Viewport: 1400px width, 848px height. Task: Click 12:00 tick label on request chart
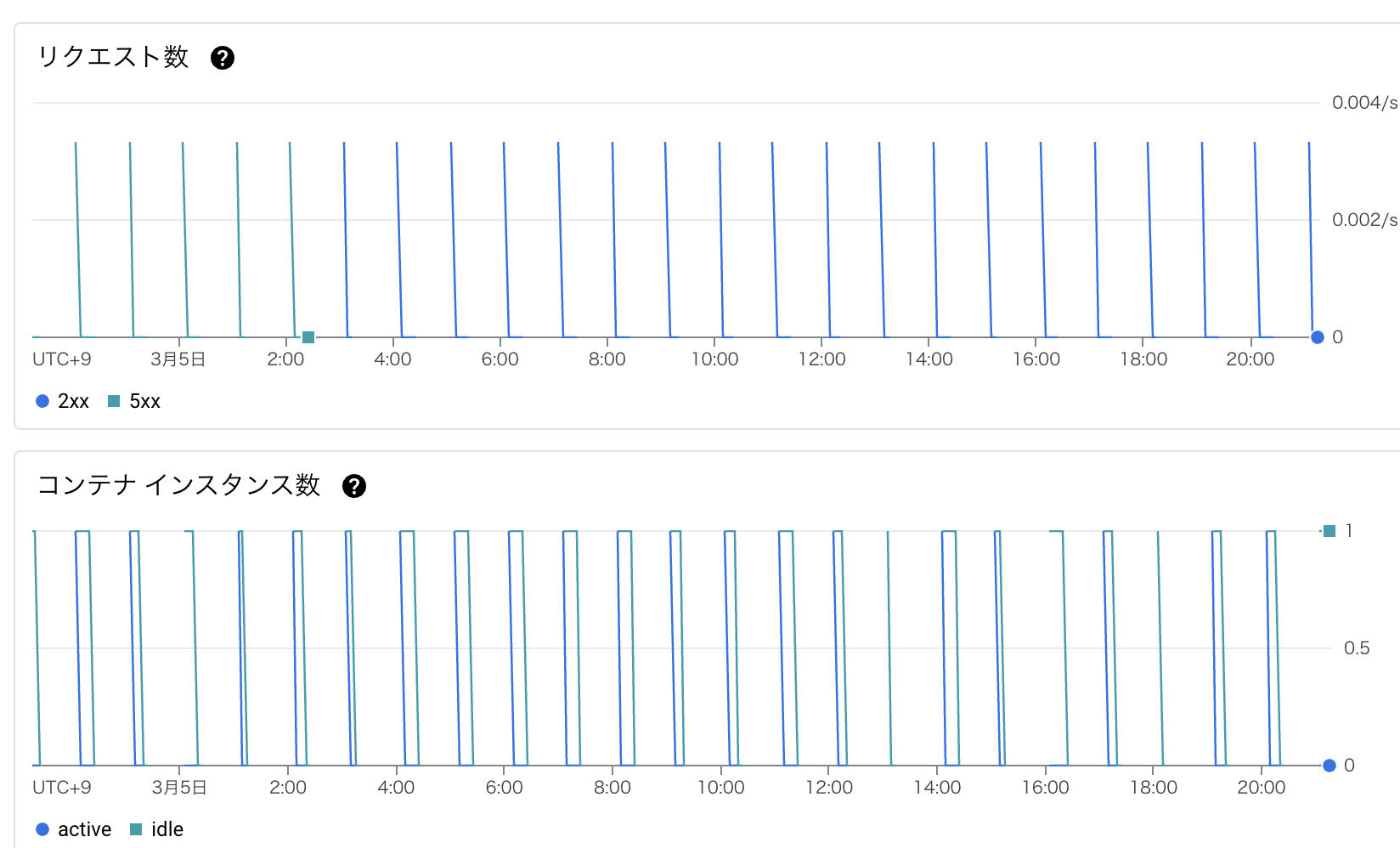tap(821, 359)
